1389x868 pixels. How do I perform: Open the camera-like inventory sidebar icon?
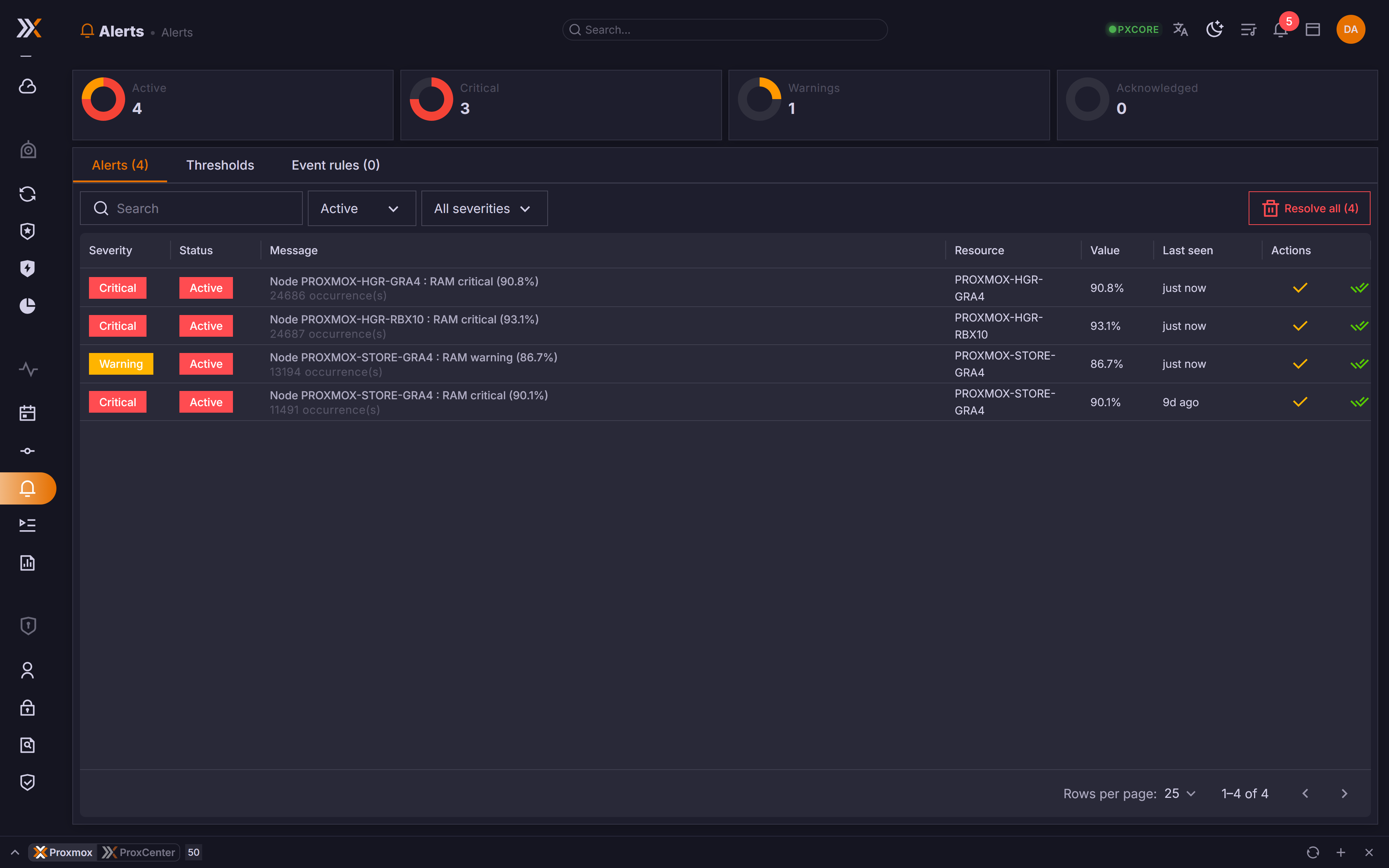click(27, 150)
